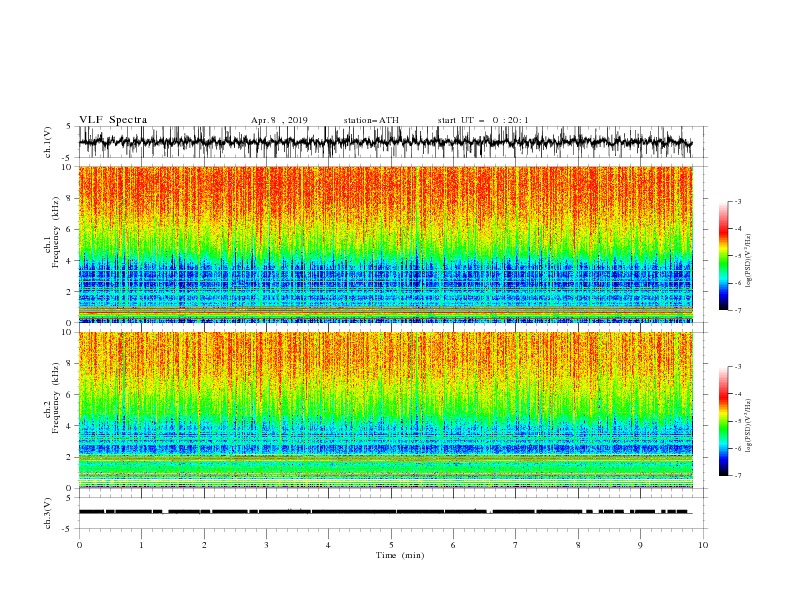
Task: Click the ch.1 voltage waveform trace
Action: click(x=385, y=142)
